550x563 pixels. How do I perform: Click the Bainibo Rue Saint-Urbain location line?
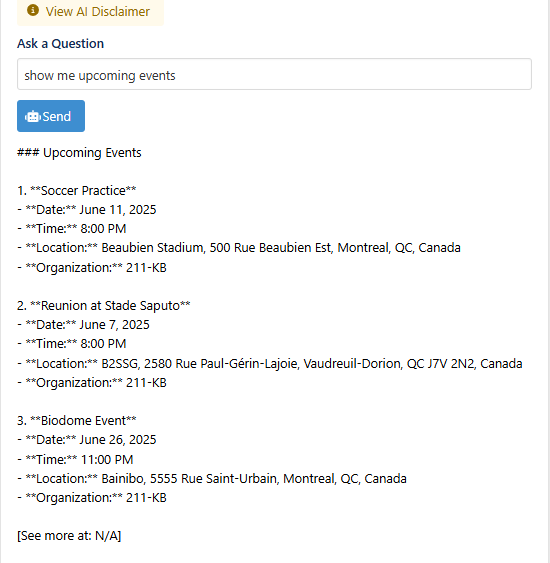[212, 479]
